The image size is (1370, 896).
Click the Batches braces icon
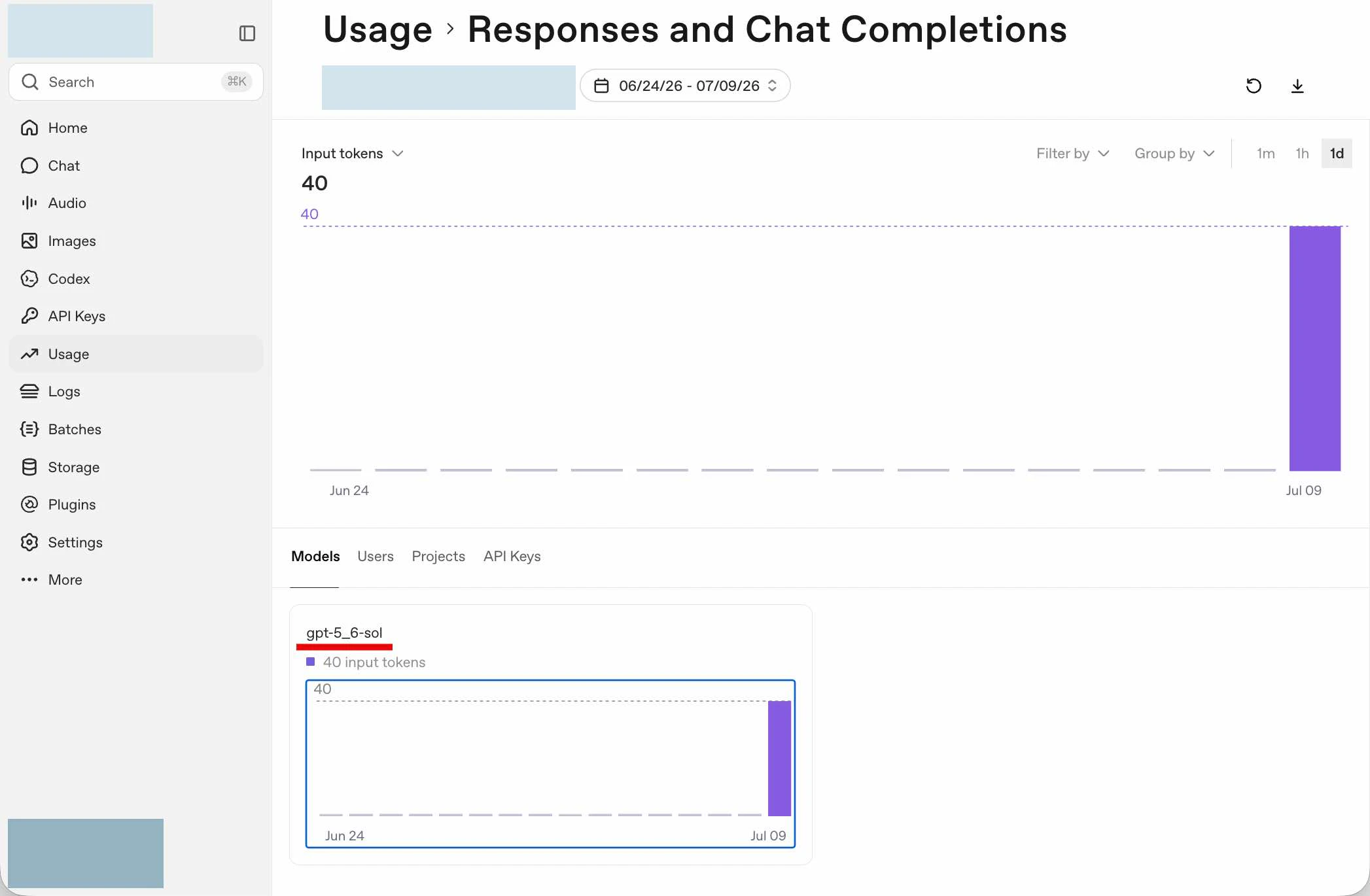point(29,429)
